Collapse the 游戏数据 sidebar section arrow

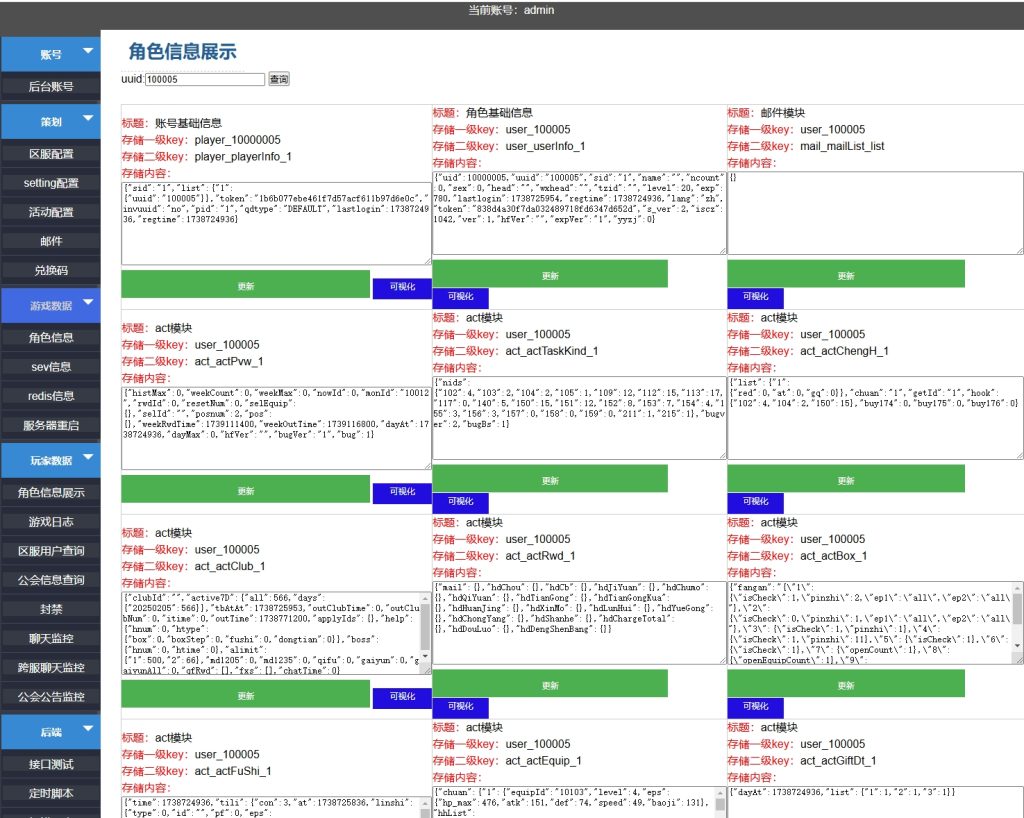(88, 302)
